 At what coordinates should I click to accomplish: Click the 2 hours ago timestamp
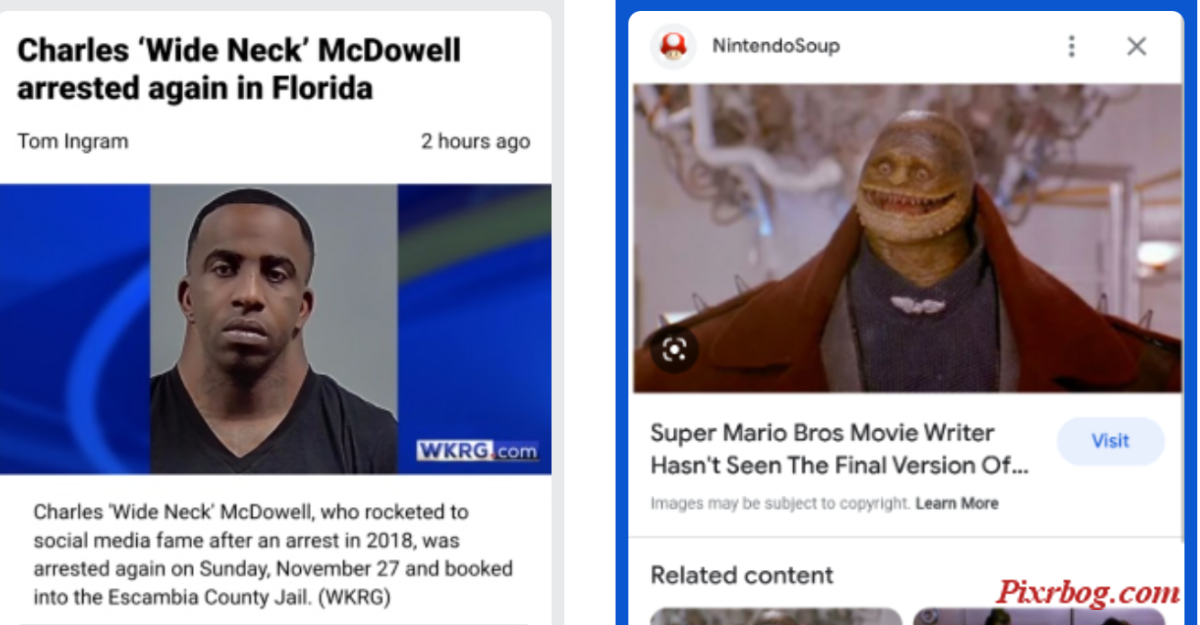(475, 141)
